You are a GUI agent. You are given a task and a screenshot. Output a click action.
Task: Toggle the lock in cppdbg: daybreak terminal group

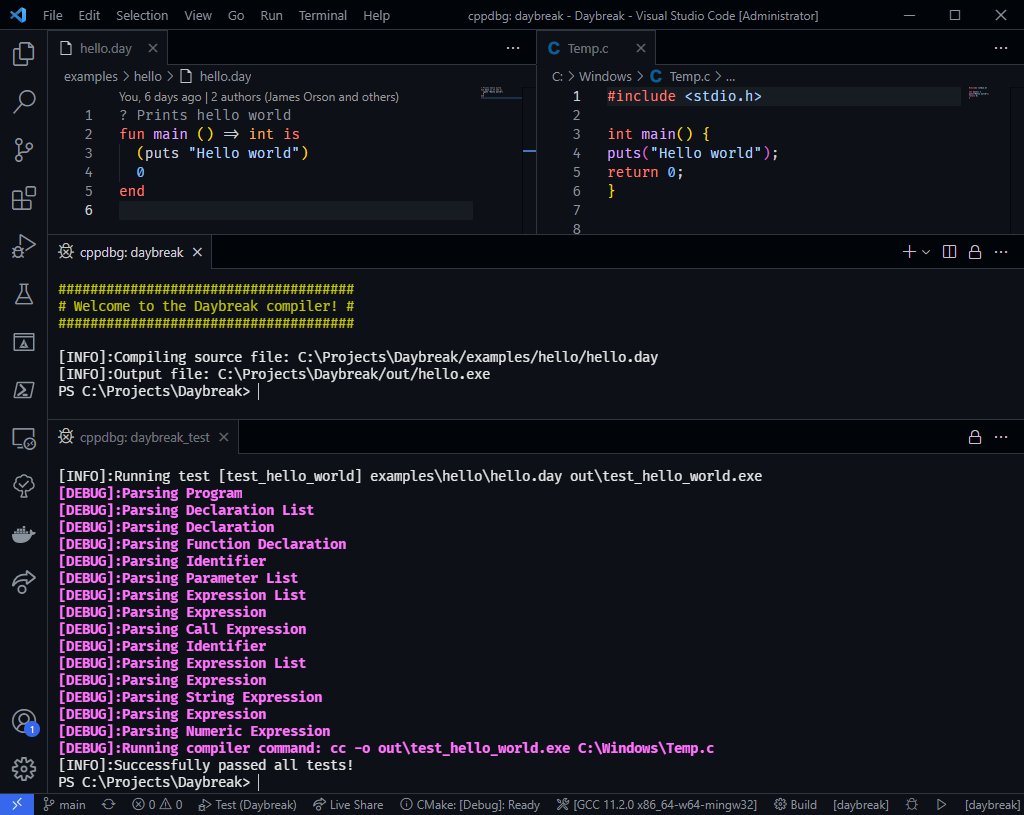pyautogui.click(x=975, y=252)
